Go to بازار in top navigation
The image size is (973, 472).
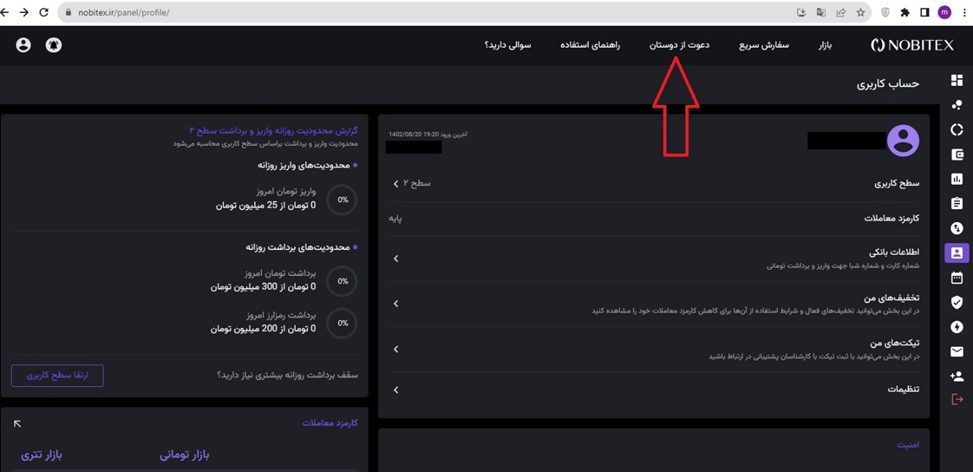825,46
